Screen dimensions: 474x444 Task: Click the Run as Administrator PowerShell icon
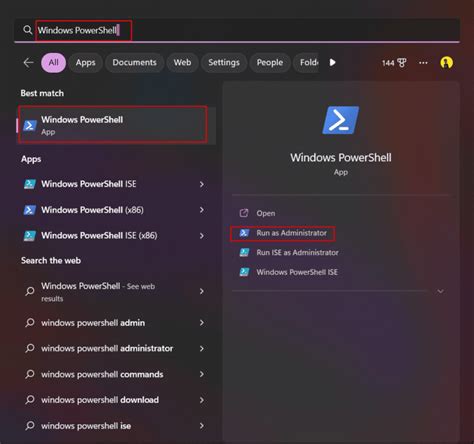coord(244,233)
